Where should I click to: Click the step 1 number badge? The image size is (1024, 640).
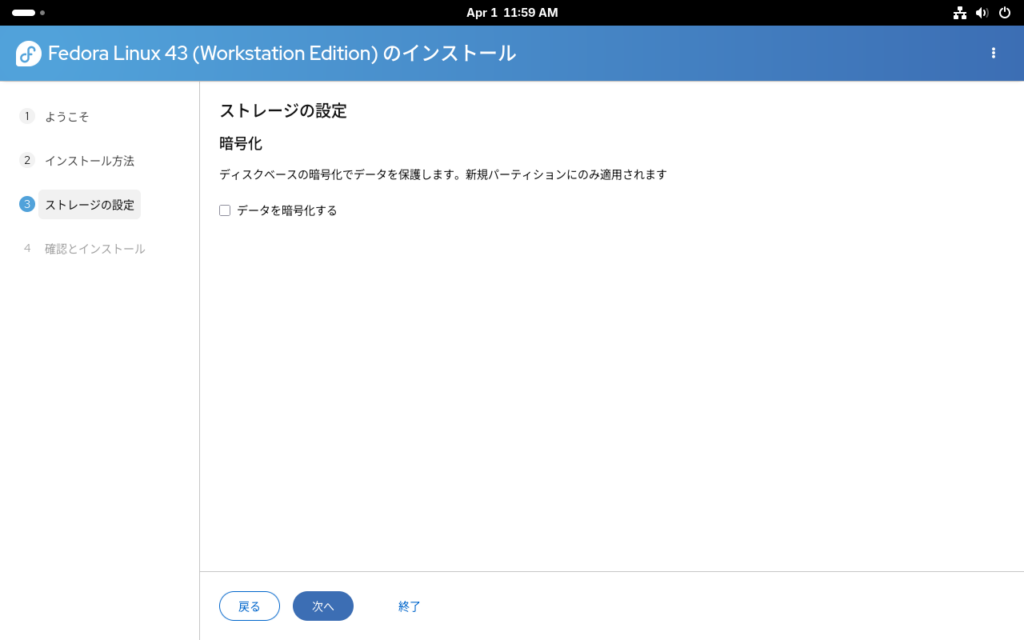27,116
